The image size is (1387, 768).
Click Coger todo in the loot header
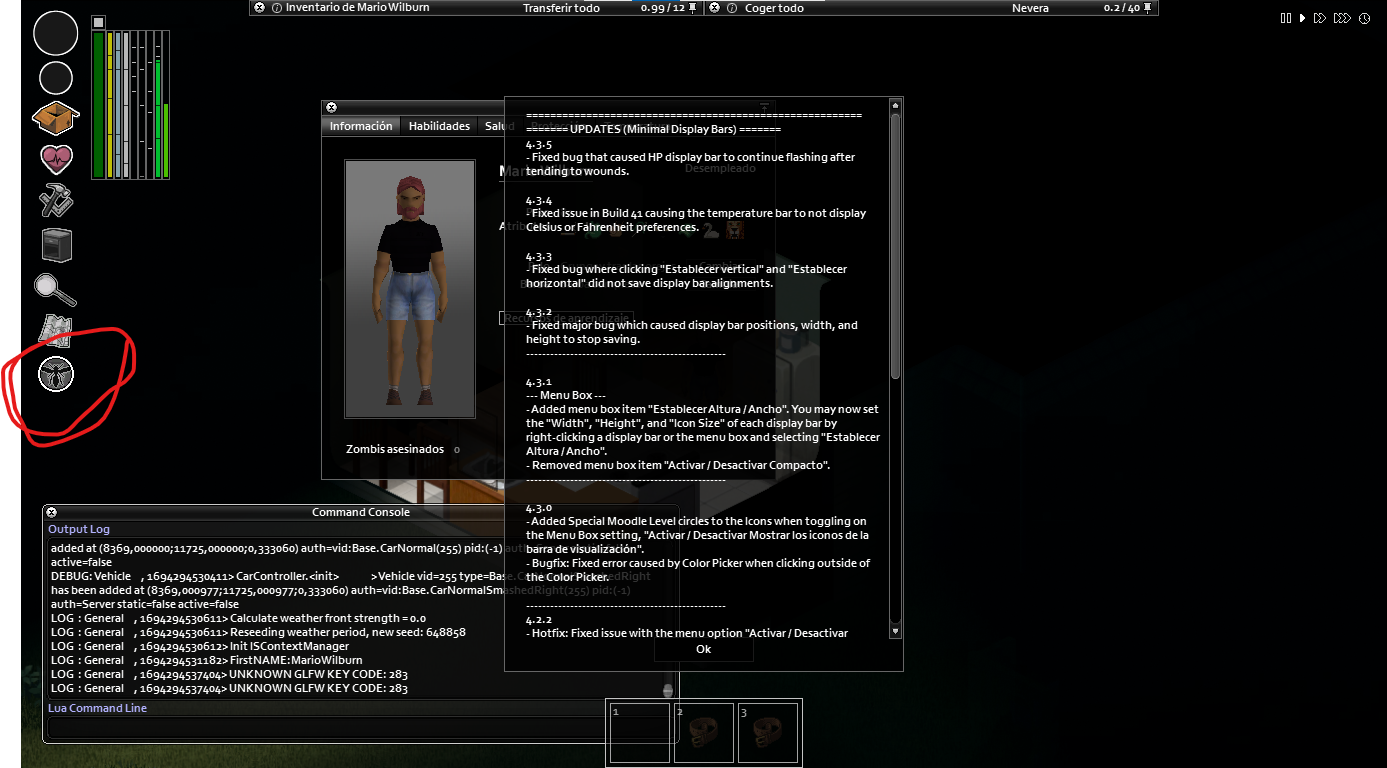774,8
